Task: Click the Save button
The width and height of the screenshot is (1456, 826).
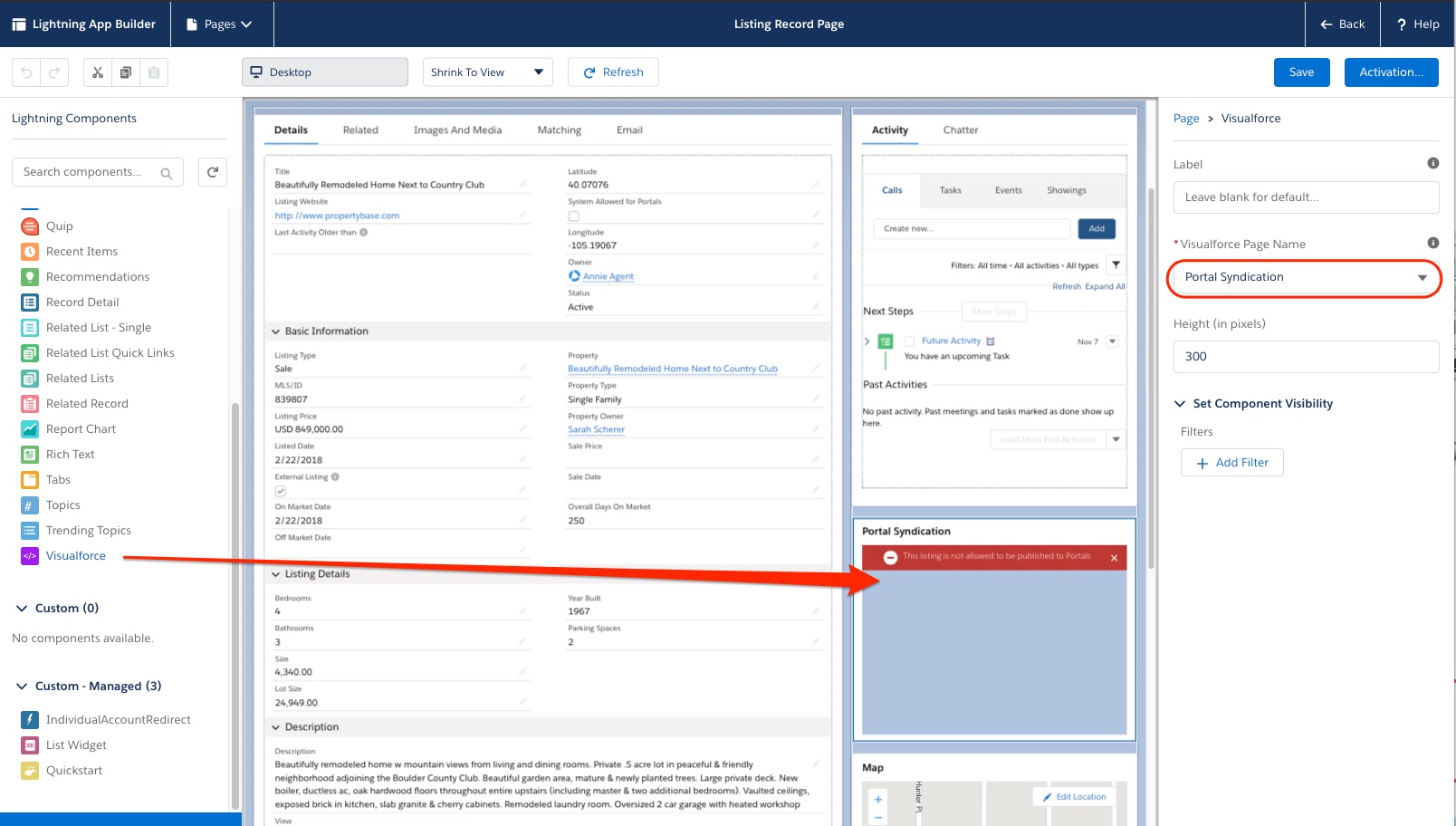Action: [x=1301, y=72]
